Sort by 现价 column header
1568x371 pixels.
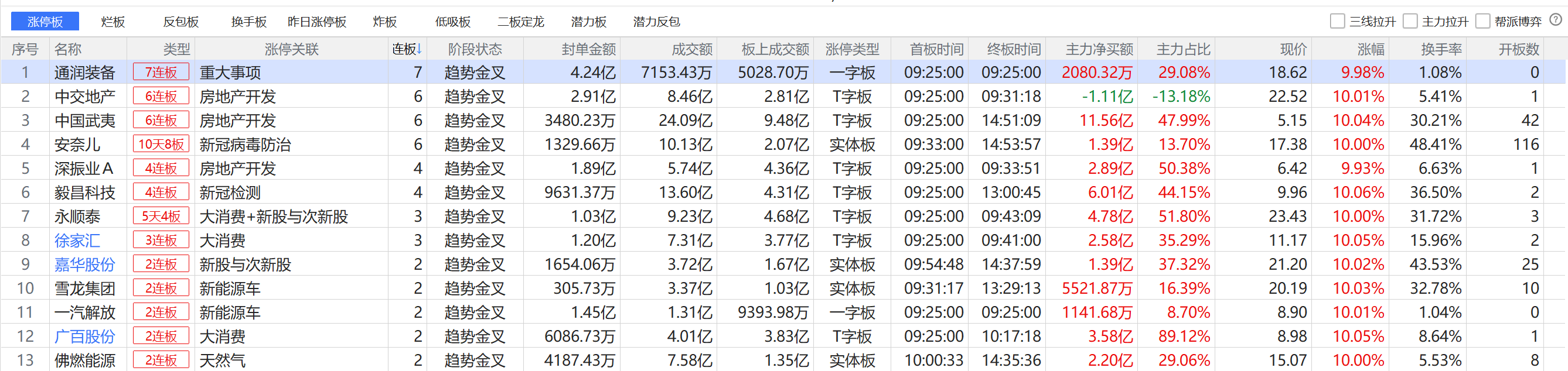pos(1293,49)
